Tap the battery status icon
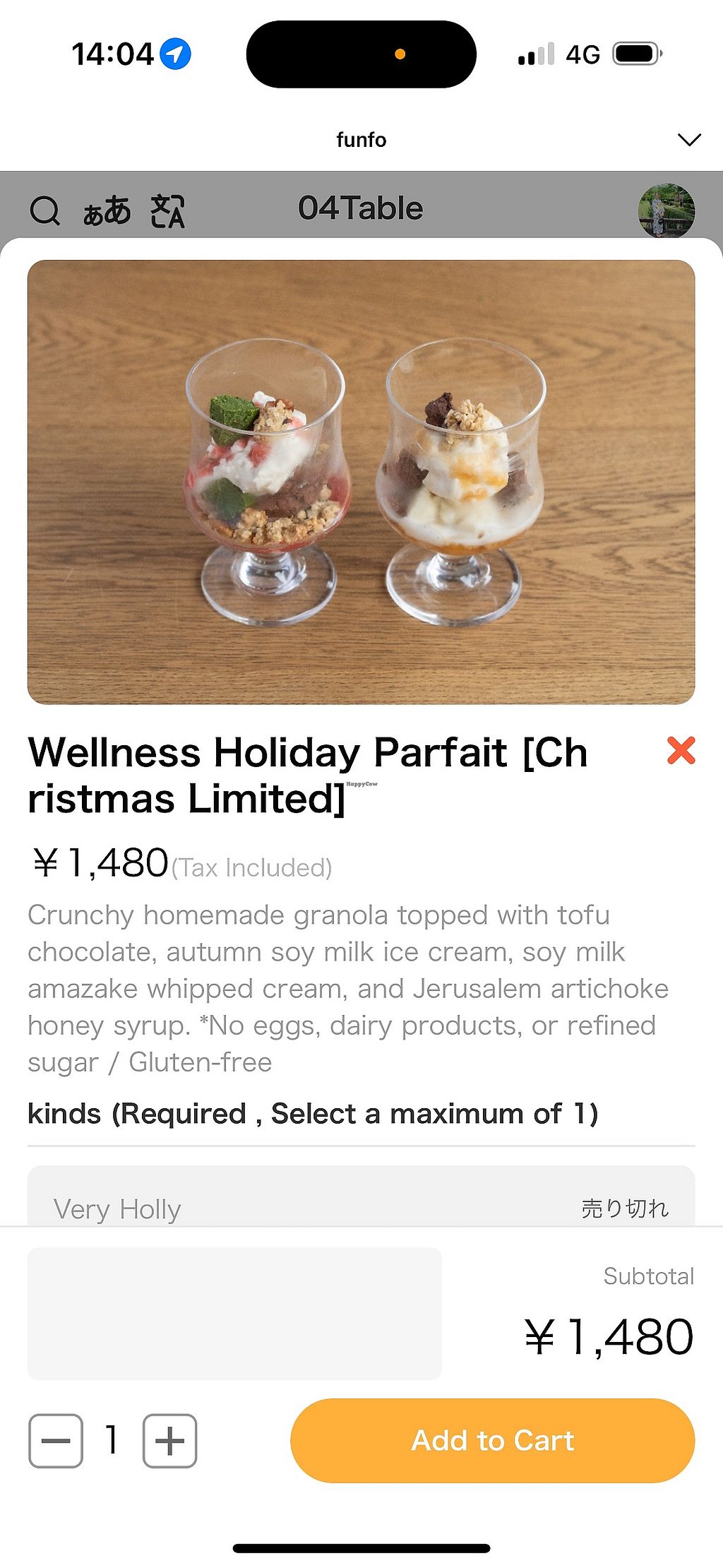Viewport: 723px width, 1568px height. point(636,54)
